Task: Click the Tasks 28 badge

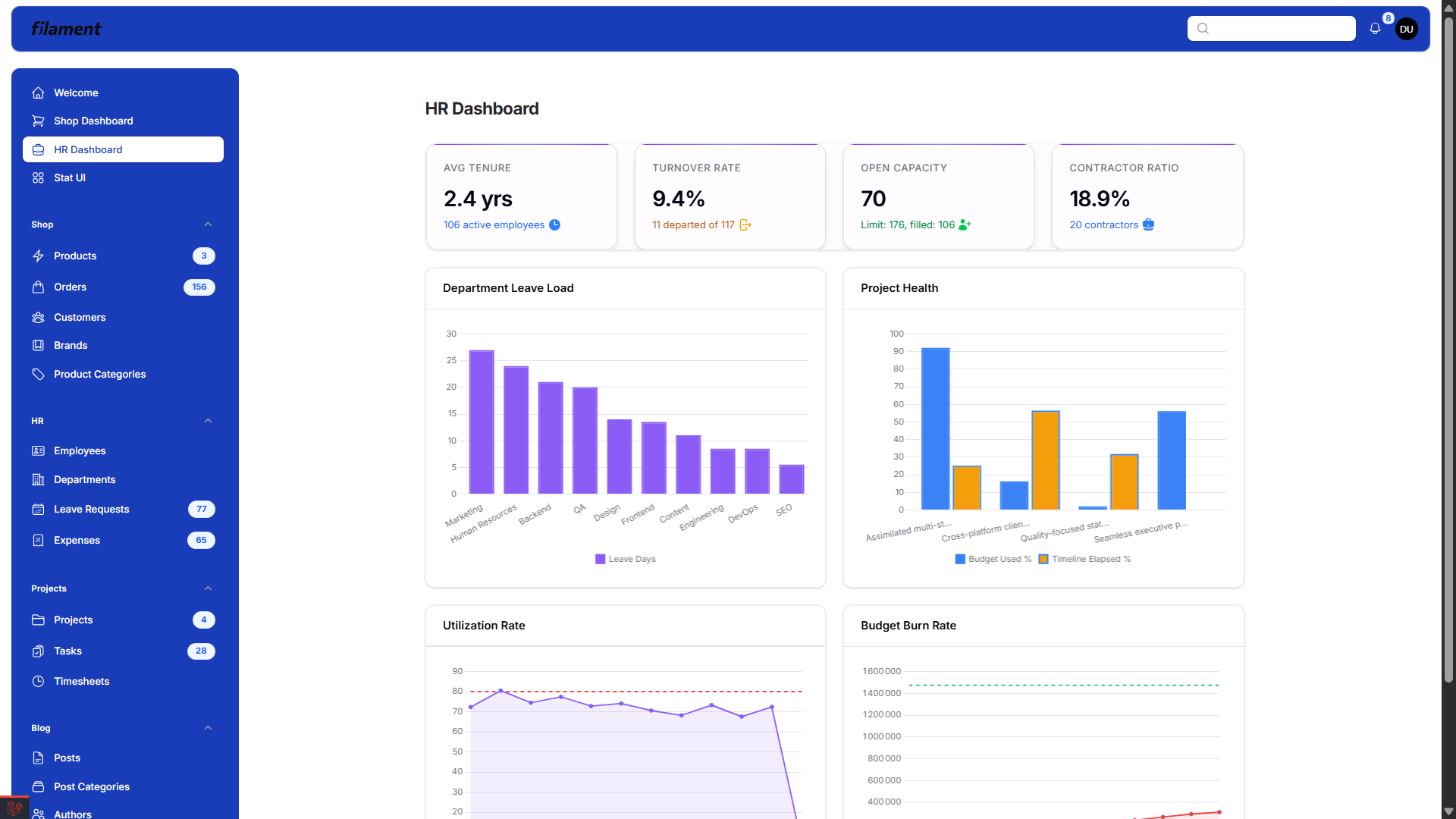Action: tap(201, 651)
